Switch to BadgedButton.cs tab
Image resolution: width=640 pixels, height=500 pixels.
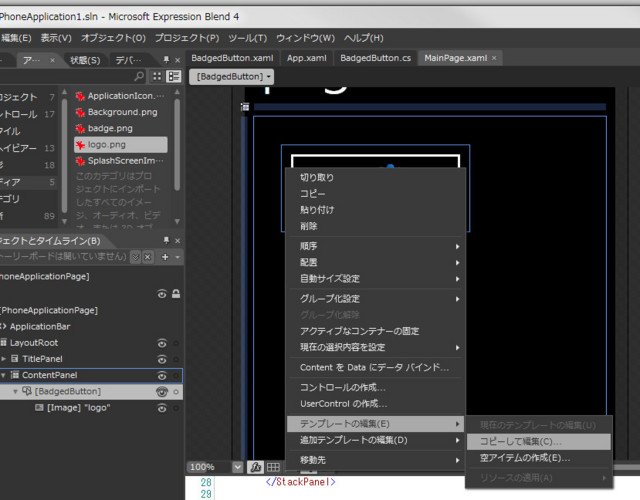point(376,58)
